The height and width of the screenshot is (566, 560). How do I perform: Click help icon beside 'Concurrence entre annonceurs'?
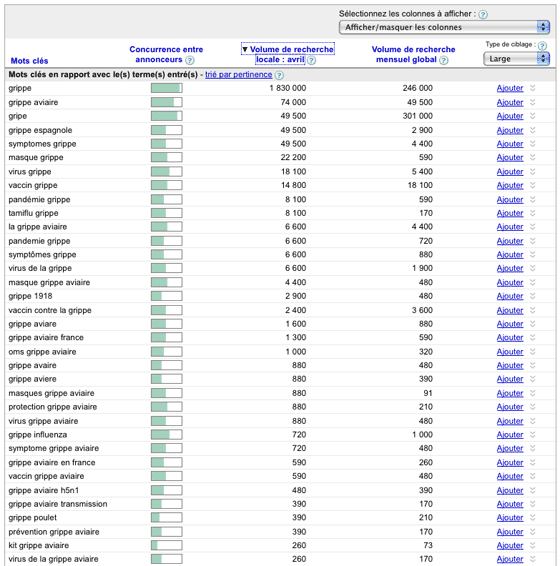point(190,60)
